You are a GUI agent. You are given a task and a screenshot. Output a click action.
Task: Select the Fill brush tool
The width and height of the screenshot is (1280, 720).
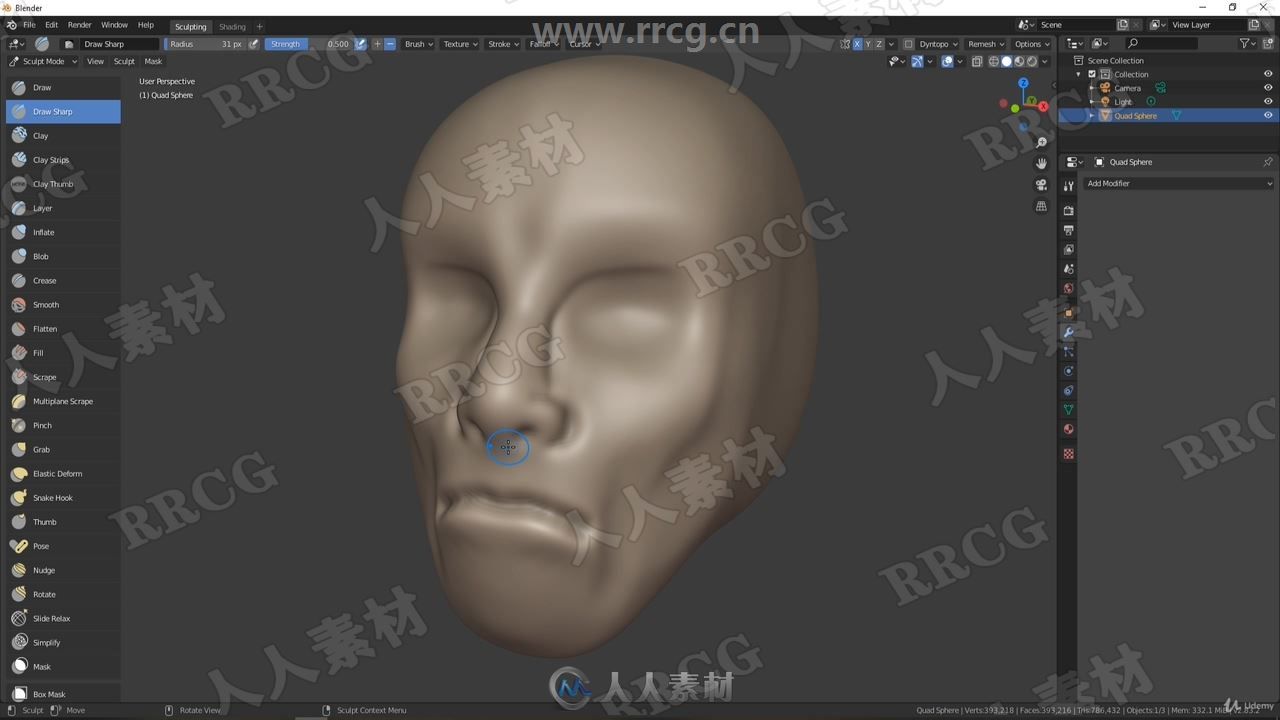pos(63,353)
